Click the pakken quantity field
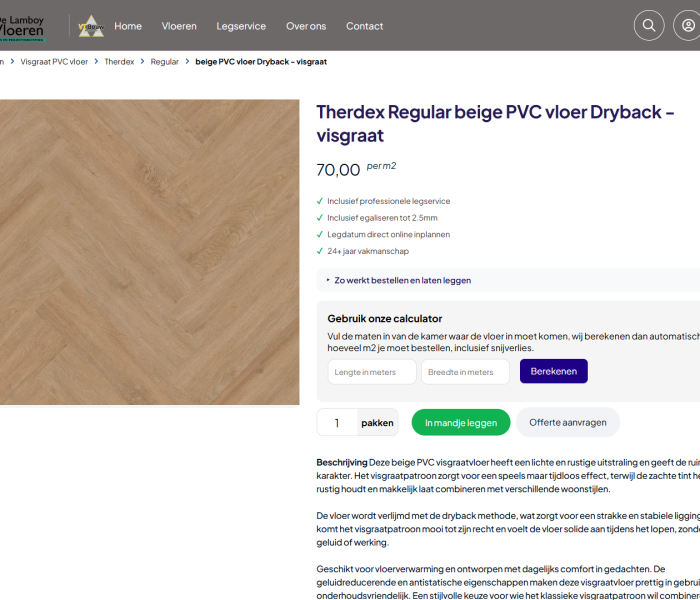The height and width of the screenshot is (600, 700). [337, 423]
